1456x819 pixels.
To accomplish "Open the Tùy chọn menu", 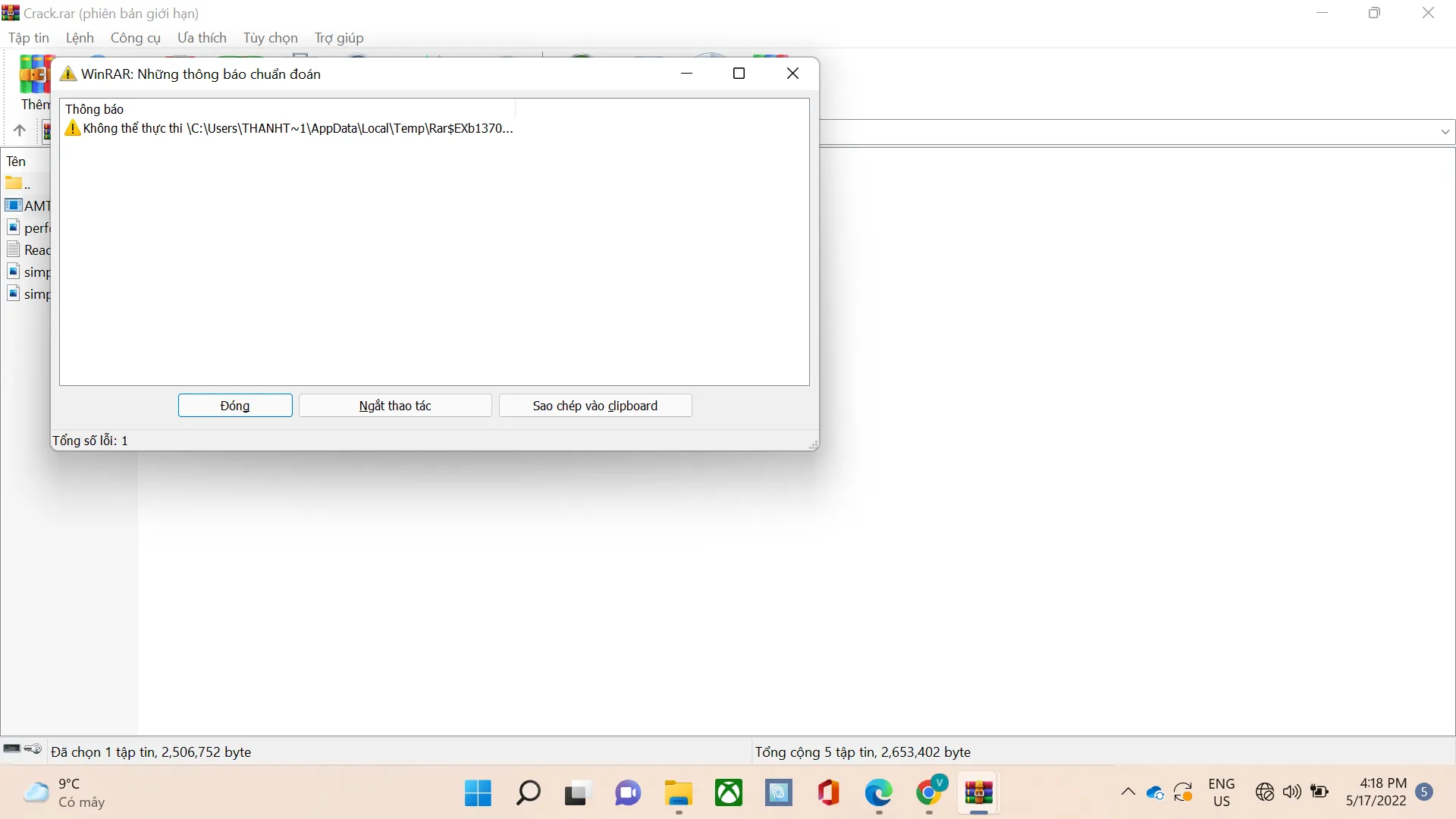I will [x=271, y=38].
